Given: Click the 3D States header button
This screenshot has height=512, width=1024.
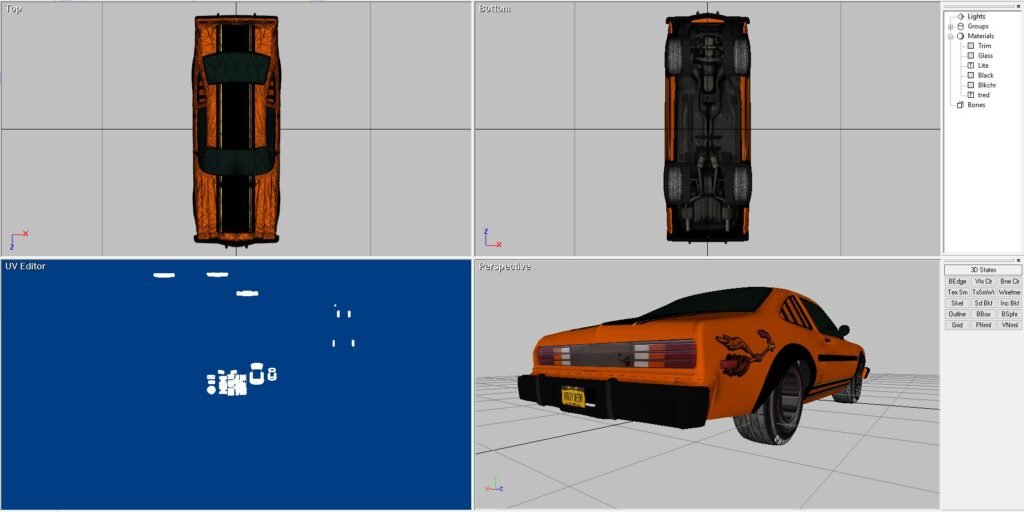Looking at the screenshot, I should click(983, 270).
